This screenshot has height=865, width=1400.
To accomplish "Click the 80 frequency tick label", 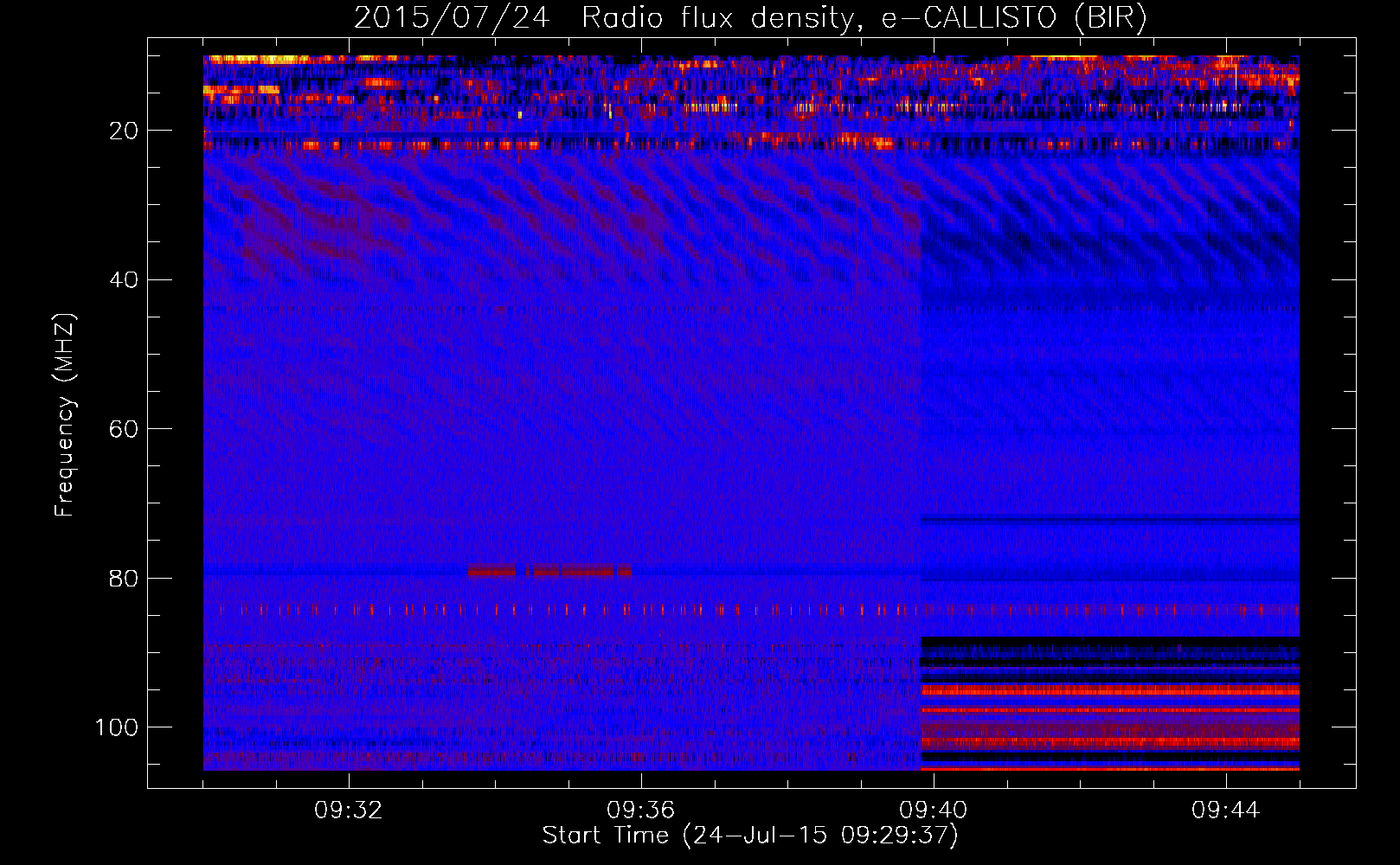I will click(x=124, y=578).
